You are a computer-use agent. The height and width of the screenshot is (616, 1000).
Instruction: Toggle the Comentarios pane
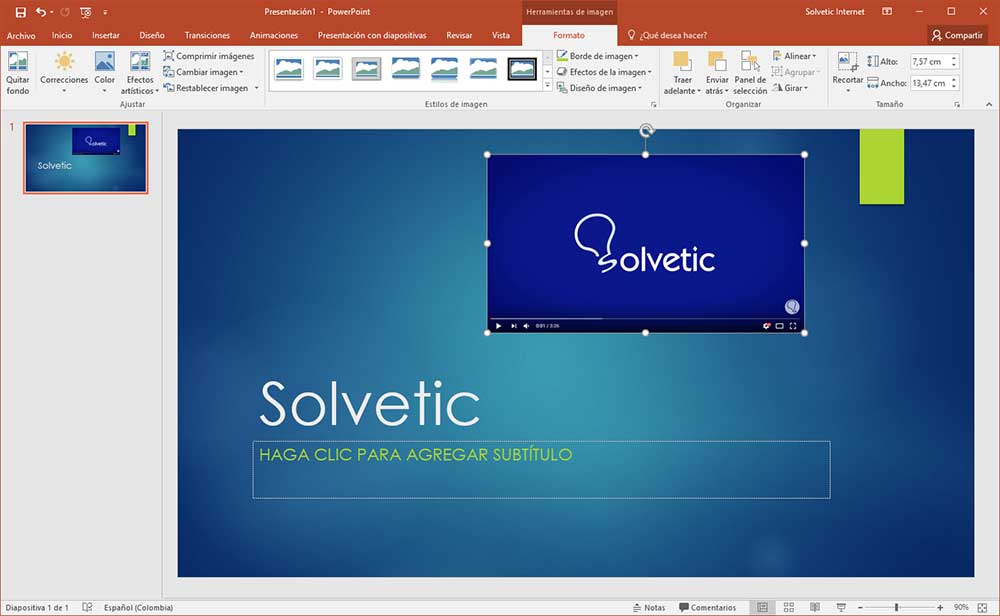[x=707, y=608]
